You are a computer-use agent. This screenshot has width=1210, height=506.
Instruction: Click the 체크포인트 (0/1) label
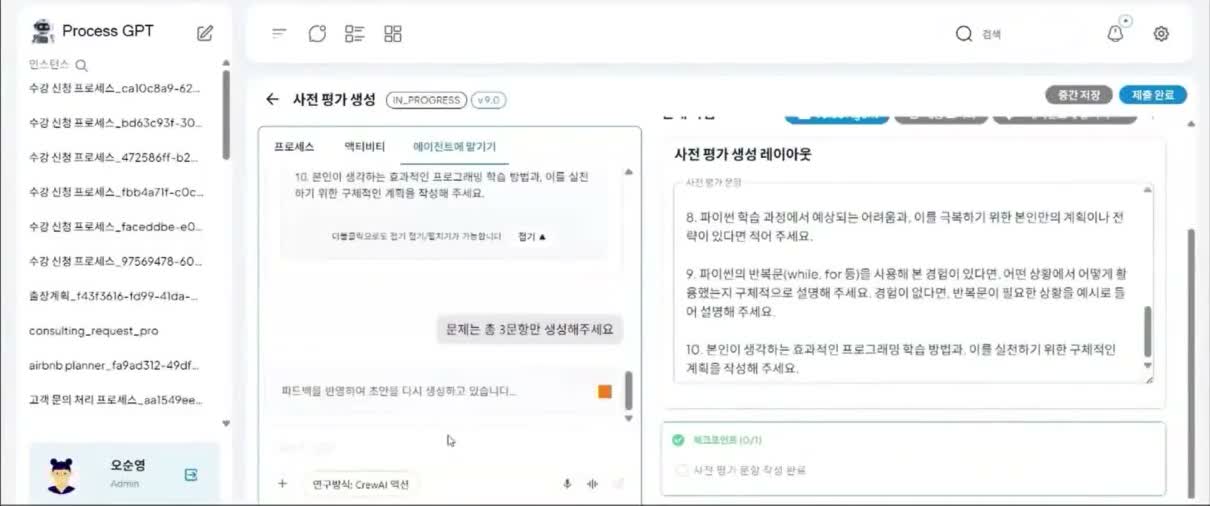727,440
